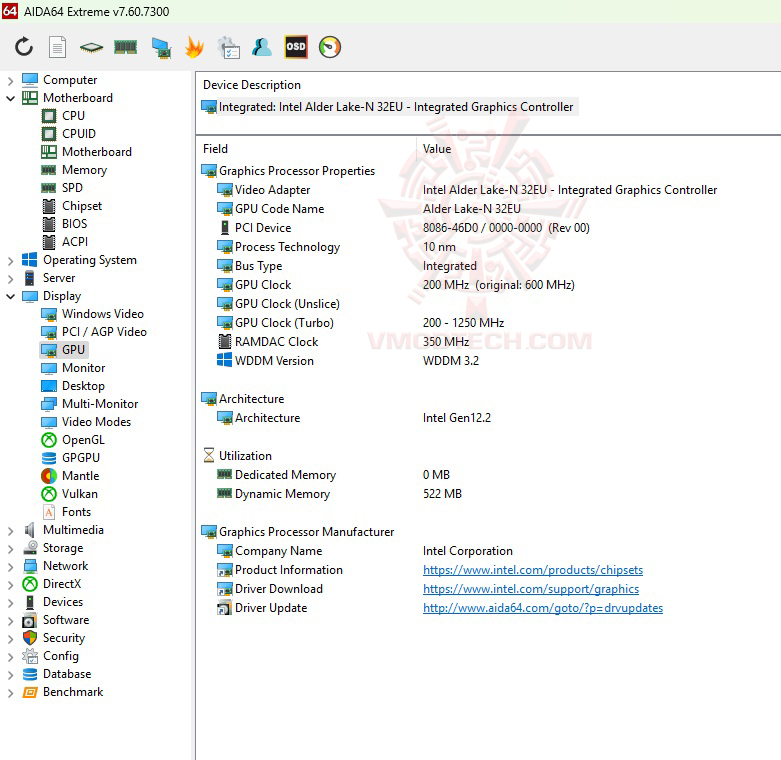Open the aida64 driver updates link
The width and height of the screenshot is (781, 760).
(x=542, y=608)
